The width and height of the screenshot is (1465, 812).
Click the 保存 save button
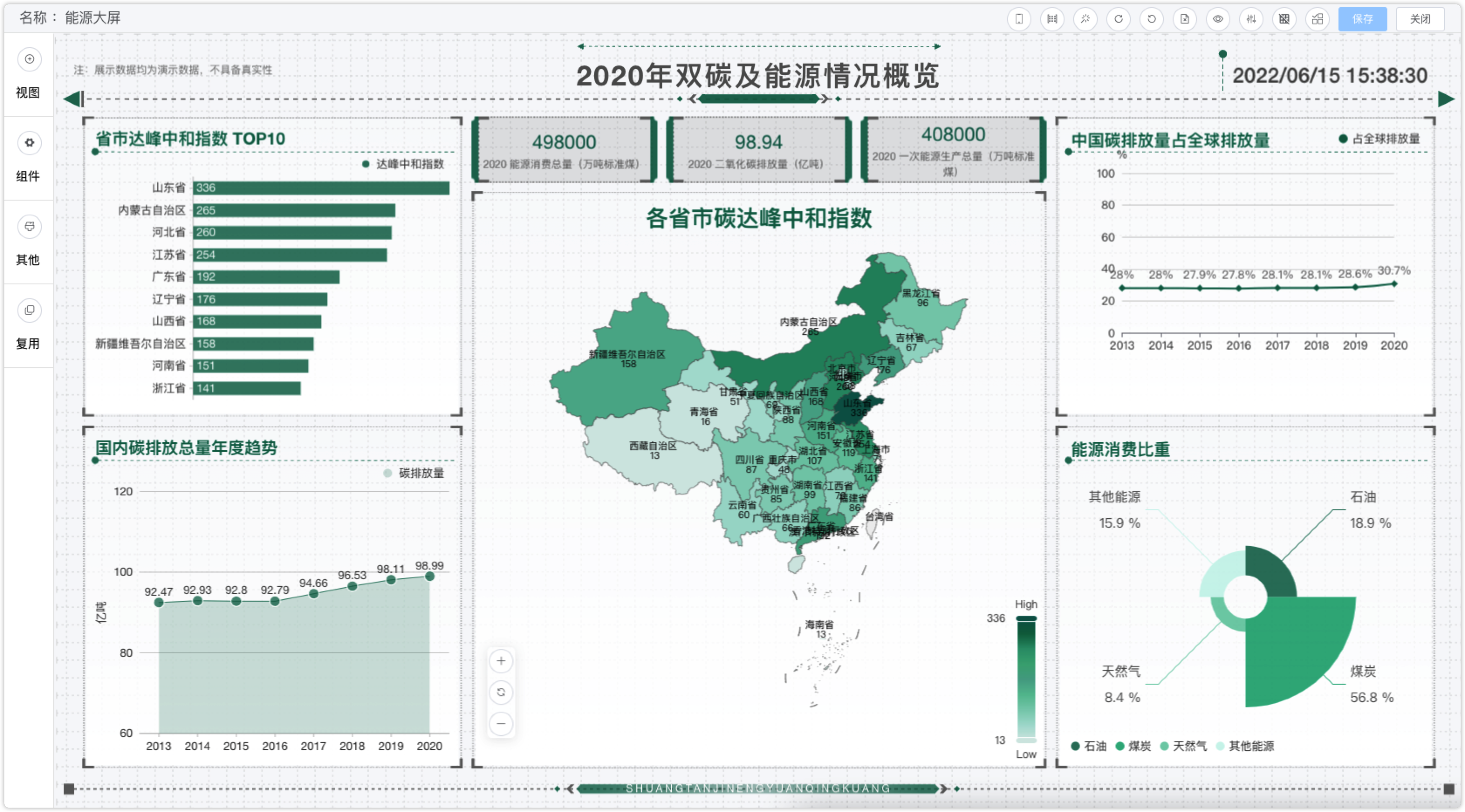1362,19
